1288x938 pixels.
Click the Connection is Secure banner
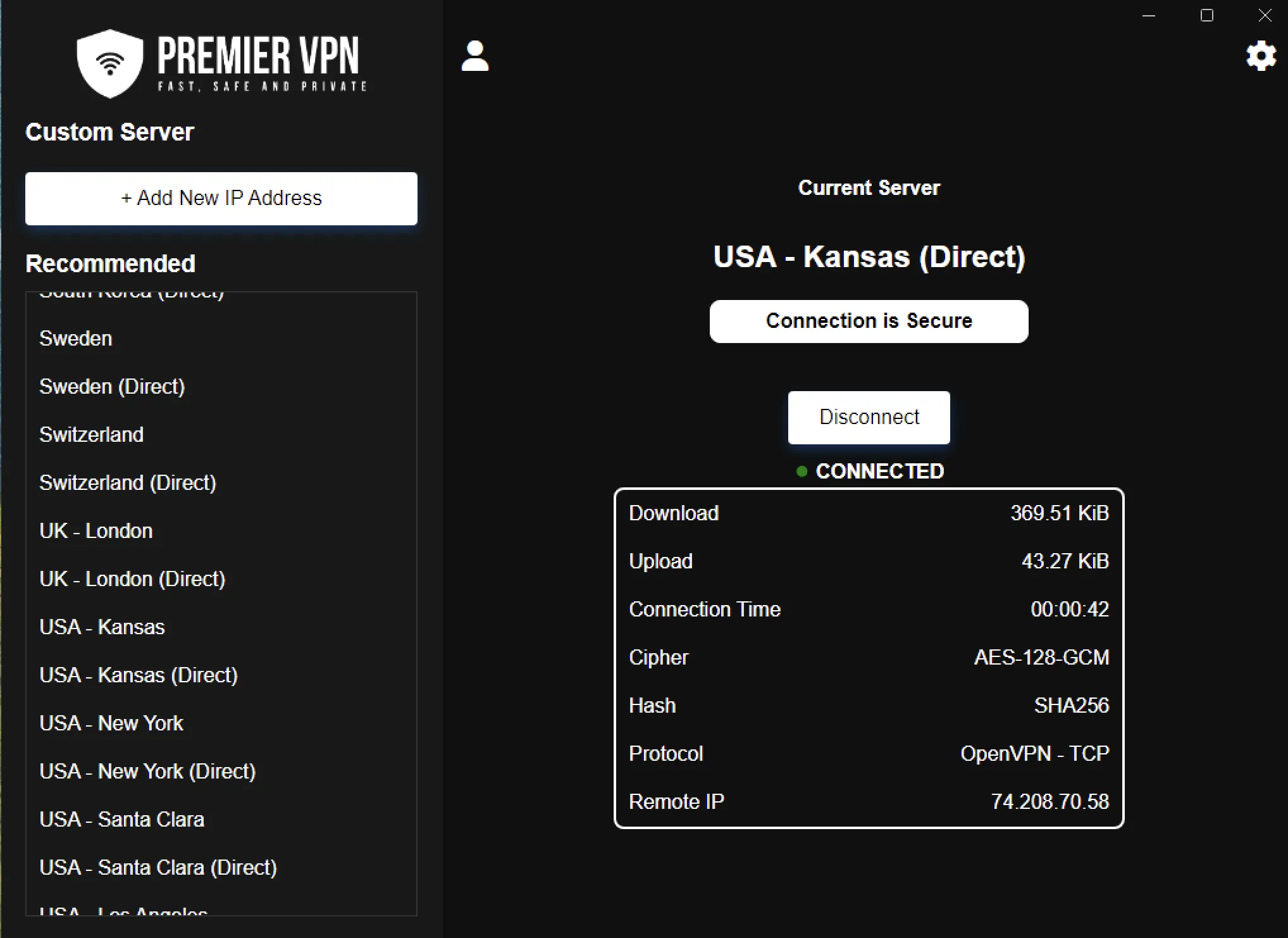tap(869, 321)
